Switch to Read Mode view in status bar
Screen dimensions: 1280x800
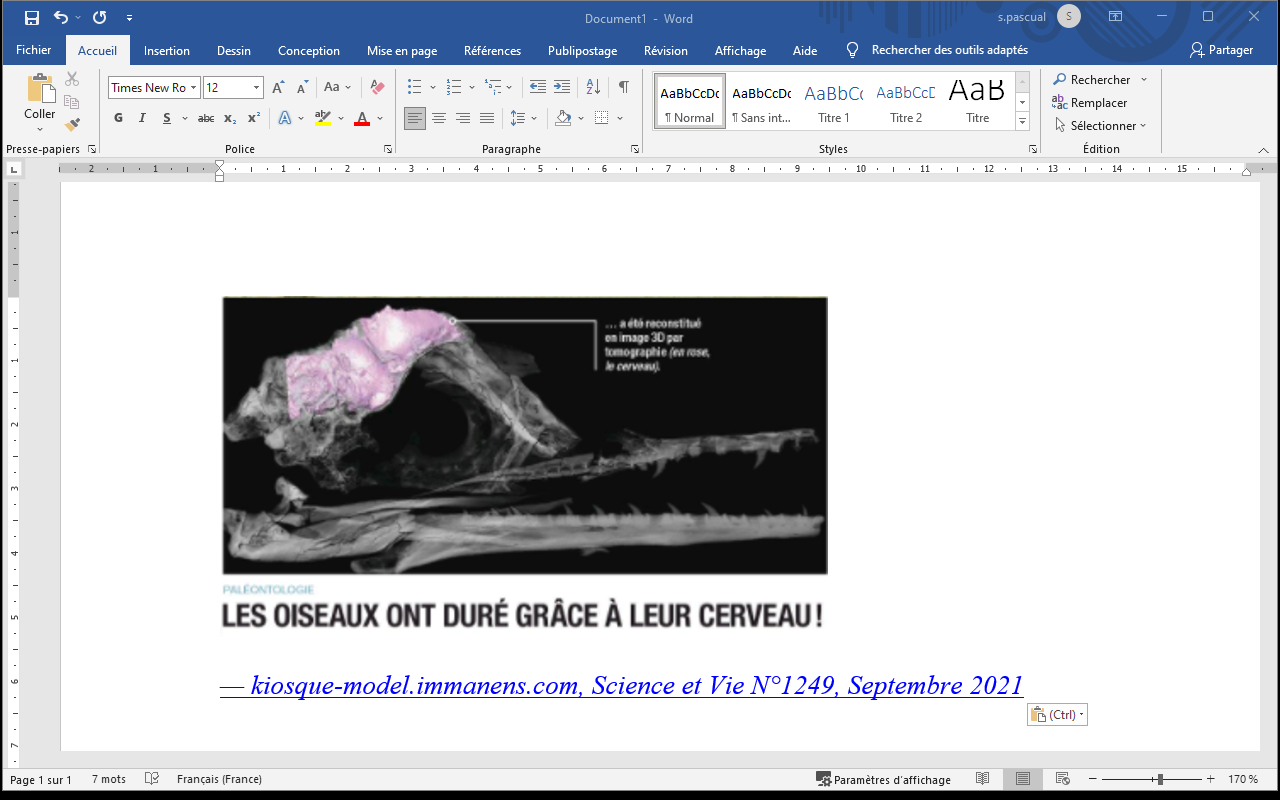click(983, 779)
